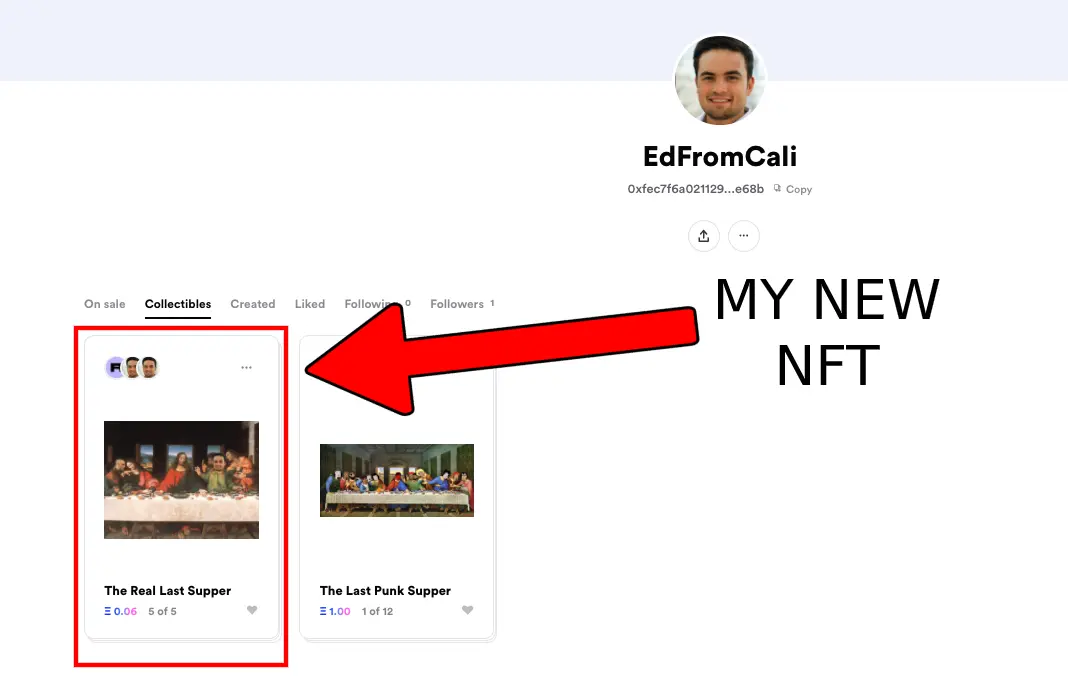Click the EdFromCali profile name
This screenshot has height=678, width=1068.
click(x=720, y=156)
